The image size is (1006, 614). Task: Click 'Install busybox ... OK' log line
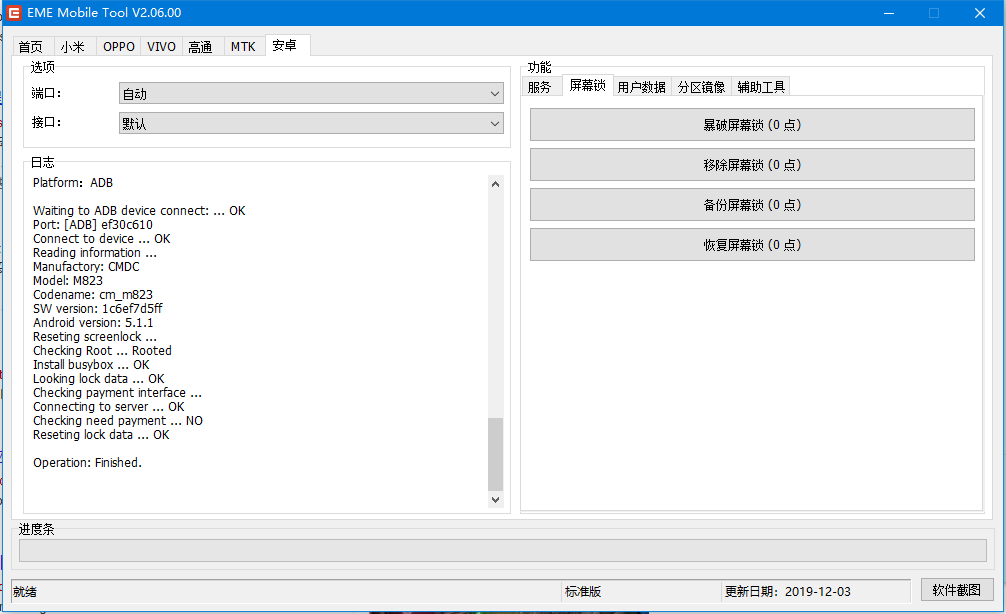tap(91, 364)
